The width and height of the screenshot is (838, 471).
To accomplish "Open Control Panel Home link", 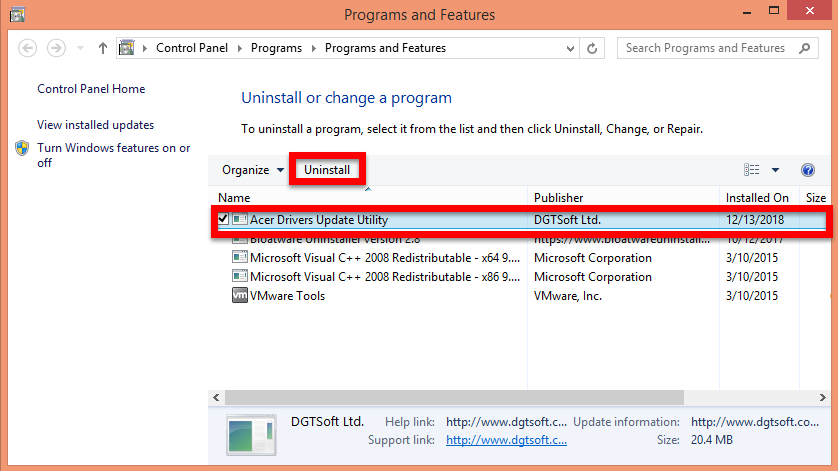I will point(91,89).
